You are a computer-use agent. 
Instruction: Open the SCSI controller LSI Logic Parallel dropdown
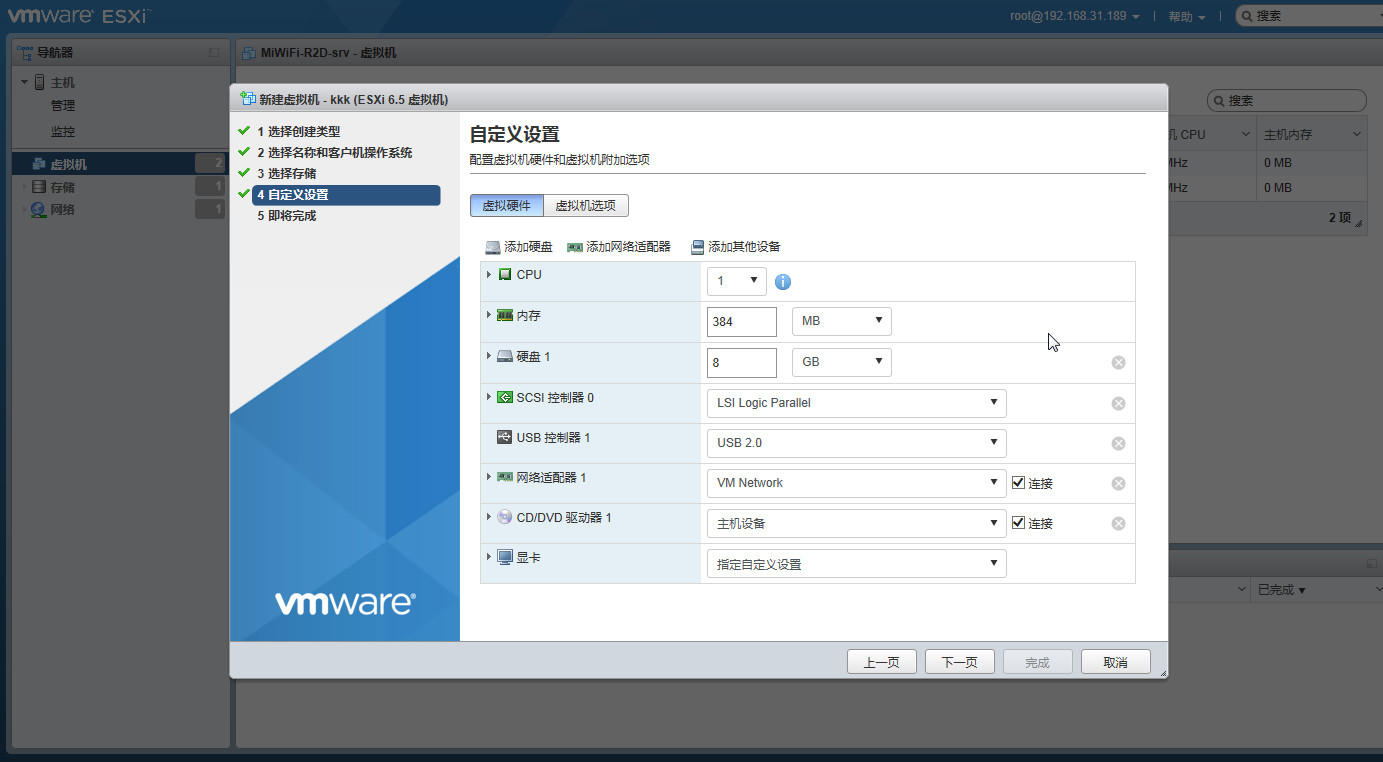(x=856, y=403)
